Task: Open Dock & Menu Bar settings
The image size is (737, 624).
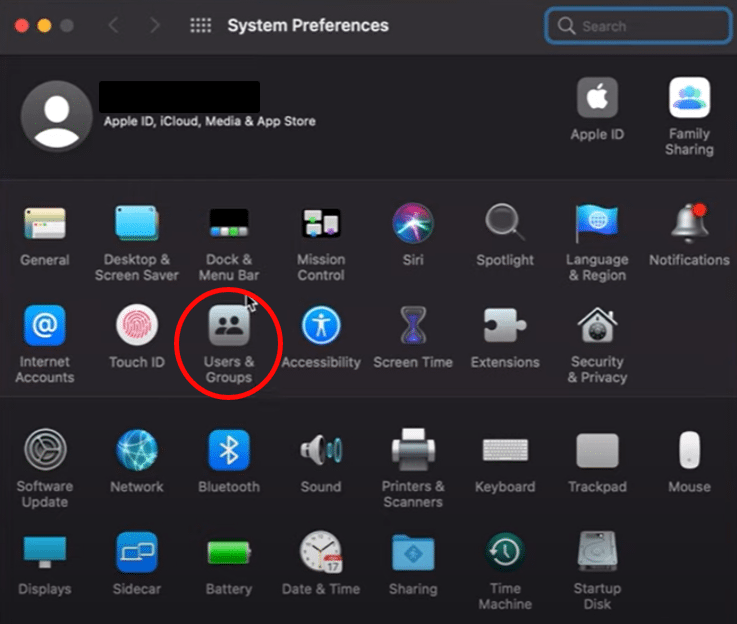Action: pyautogui.click(x=229, y=225)
